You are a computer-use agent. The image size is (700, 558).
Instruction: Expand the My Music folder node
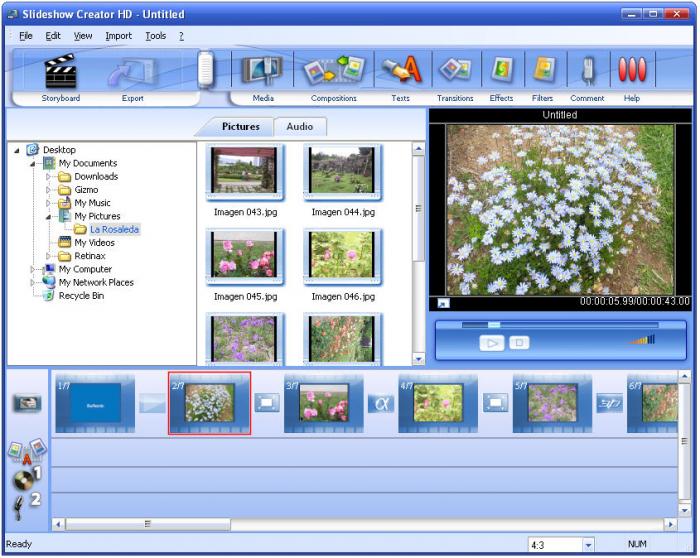tap(48, 203)
